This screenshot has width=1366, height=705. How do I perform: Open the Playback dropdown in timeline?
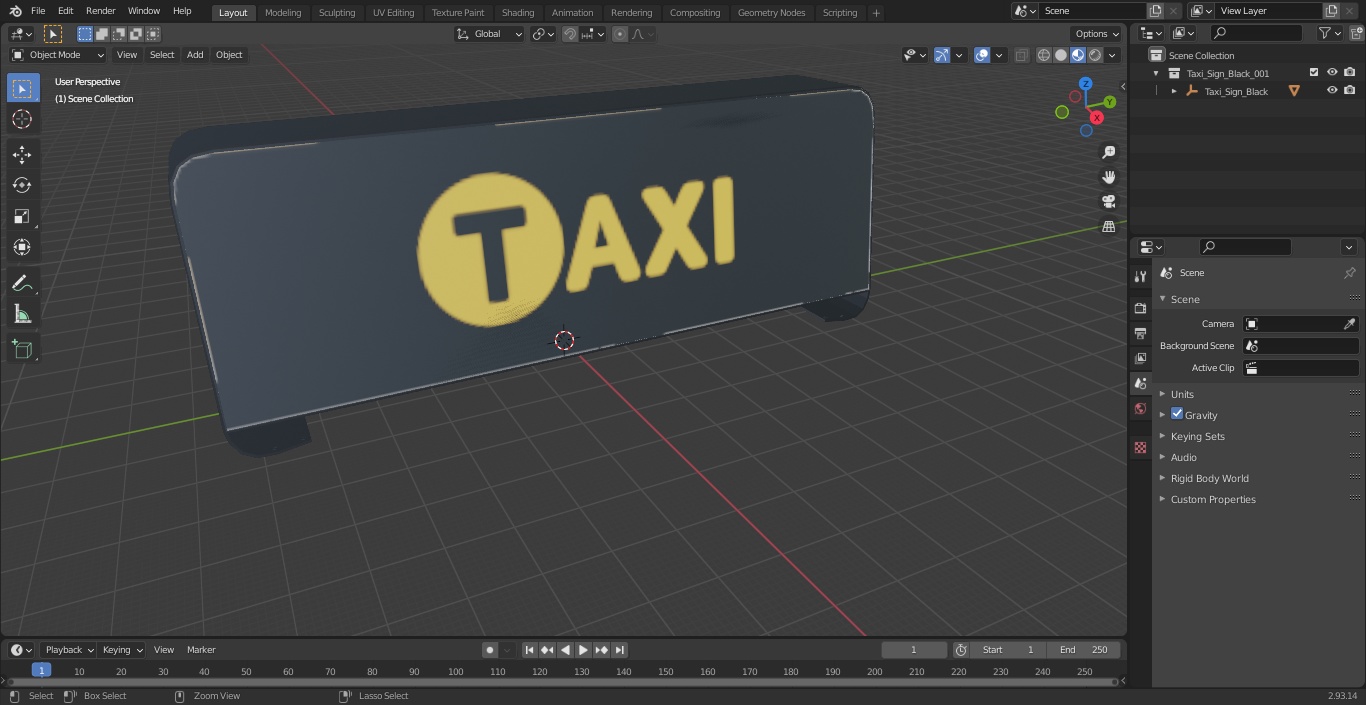[68, 650]
